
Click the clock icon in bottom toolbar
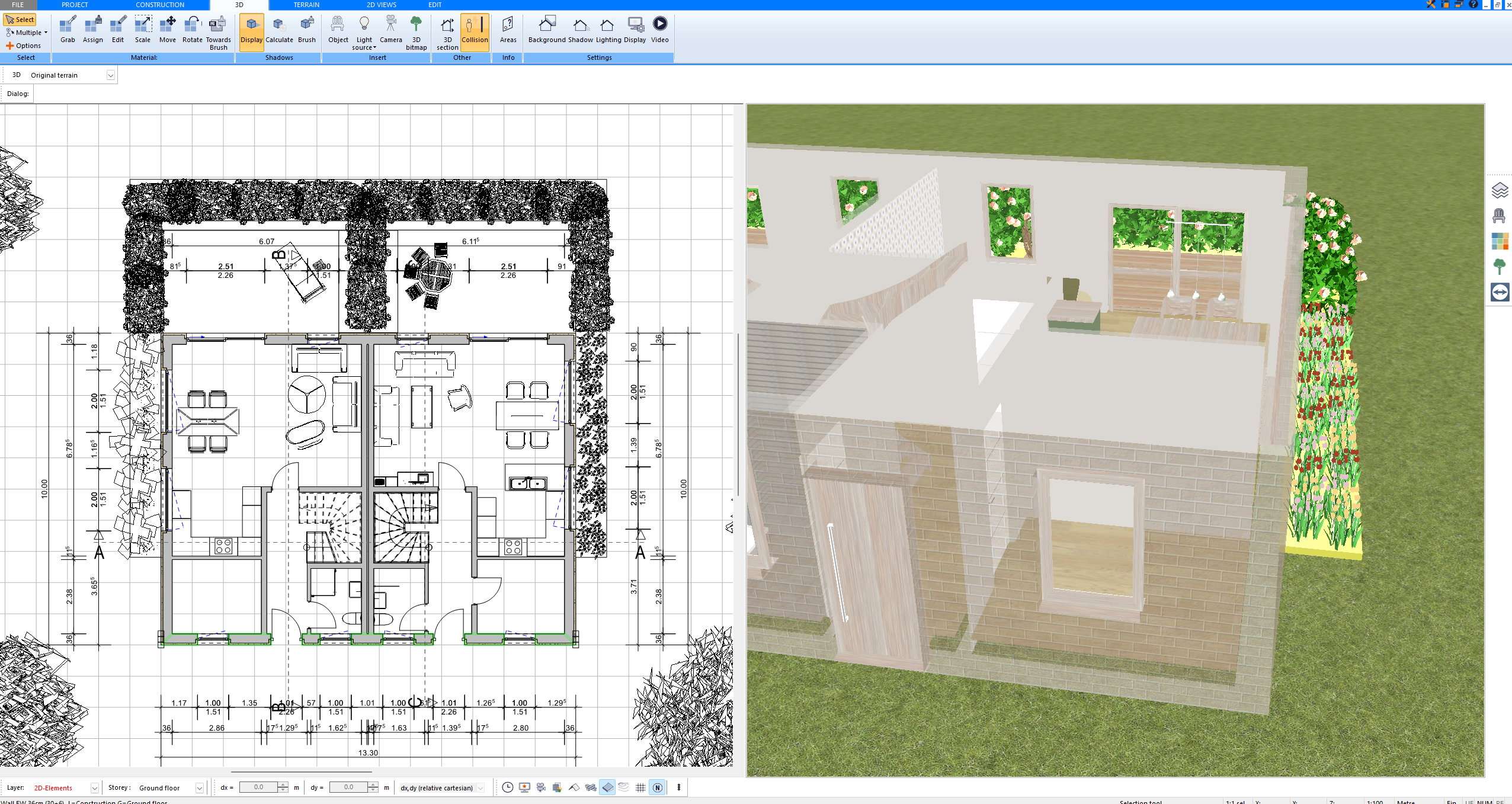coord(508,787)
